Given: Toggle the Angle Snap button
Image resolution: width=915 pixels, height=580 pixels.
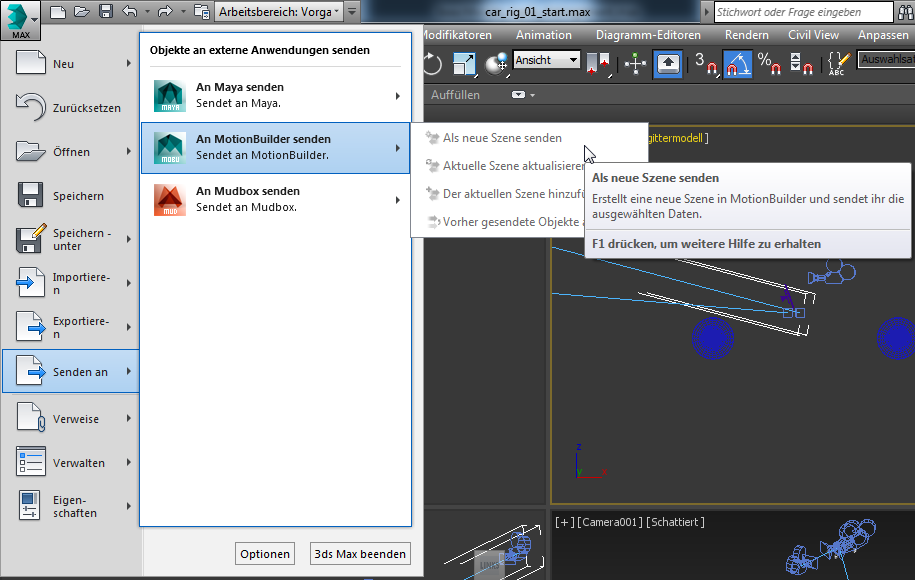Looking at the screenshot, I should tap(738, 64).
